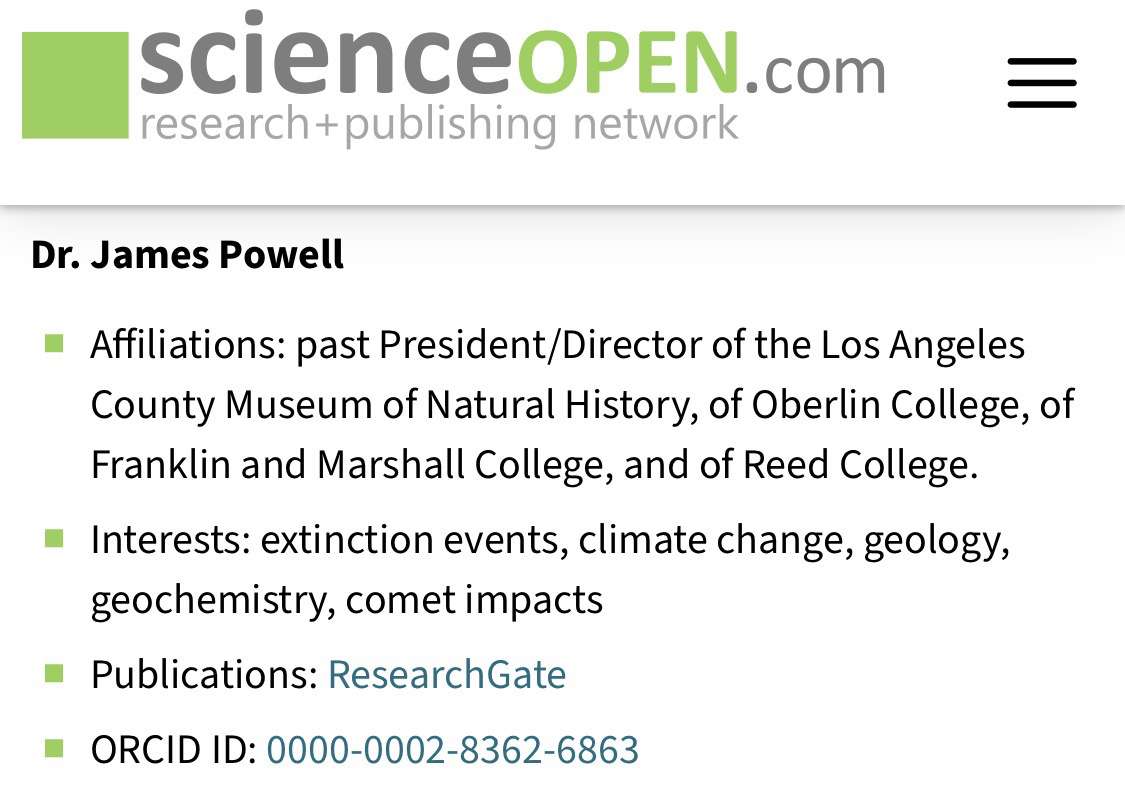Click the scienceOPEN.com wordmark

512,63
